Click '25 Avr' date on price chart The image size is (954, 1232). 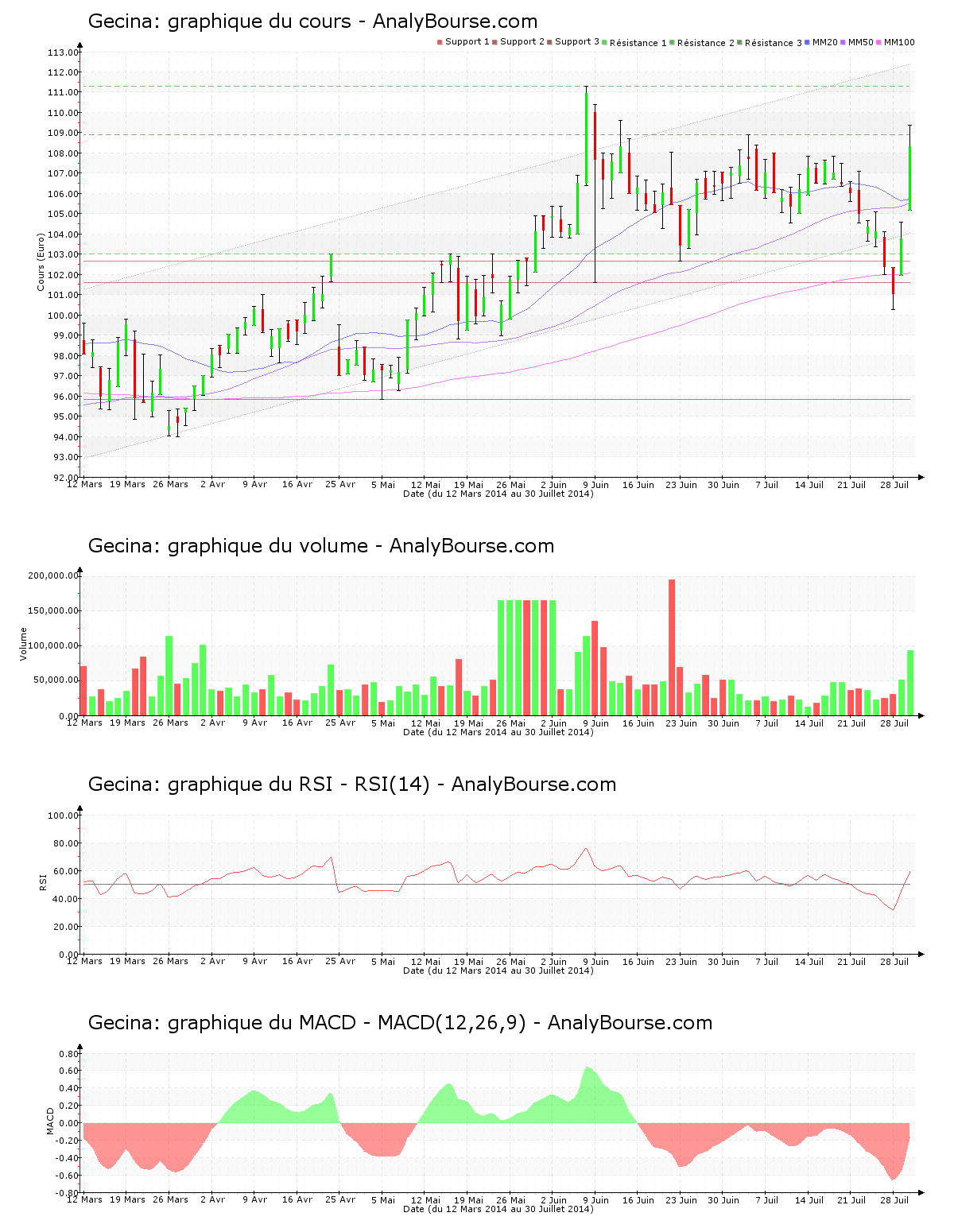point(340,485)
